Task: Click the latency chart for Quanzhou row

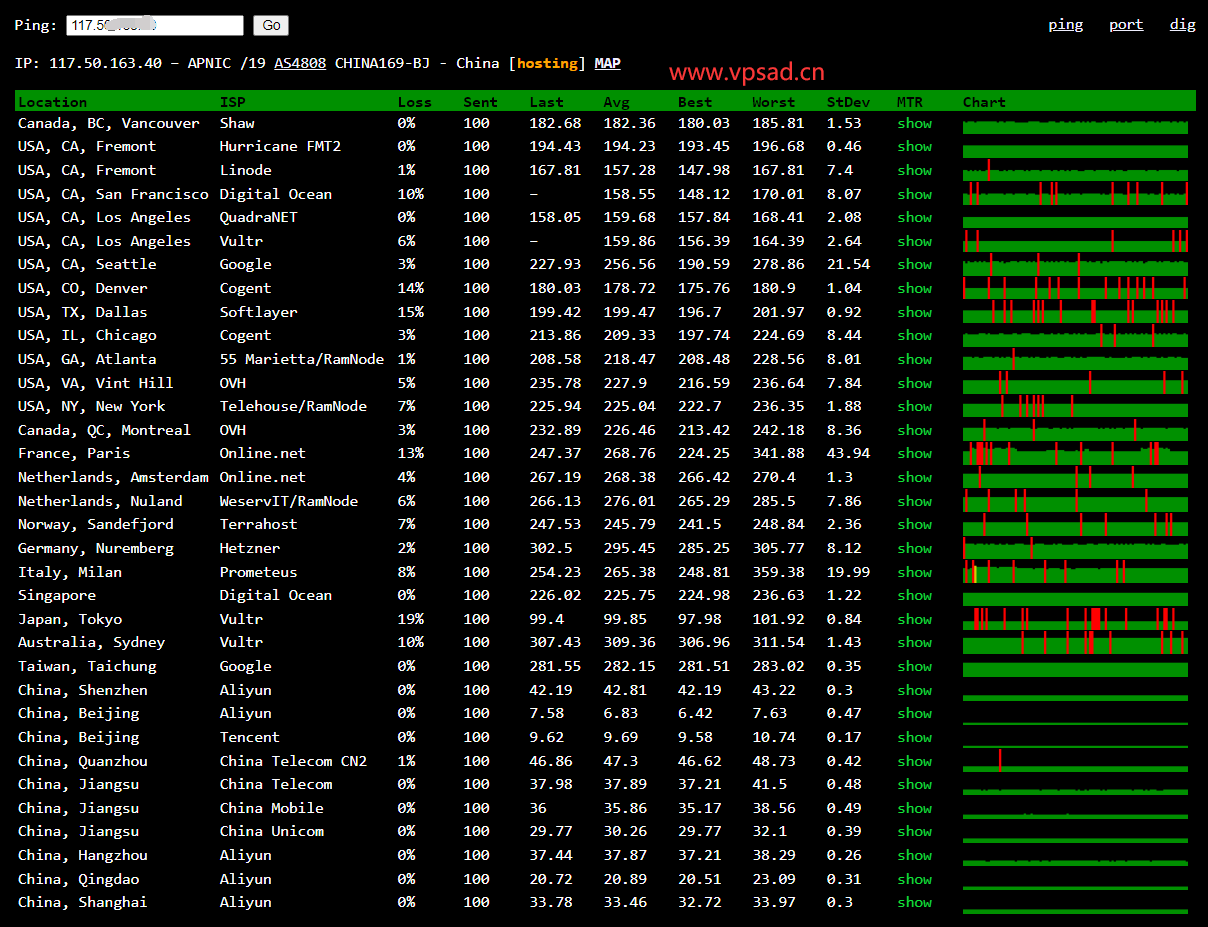Action: pyautogui.click(x=1075, y=761)
